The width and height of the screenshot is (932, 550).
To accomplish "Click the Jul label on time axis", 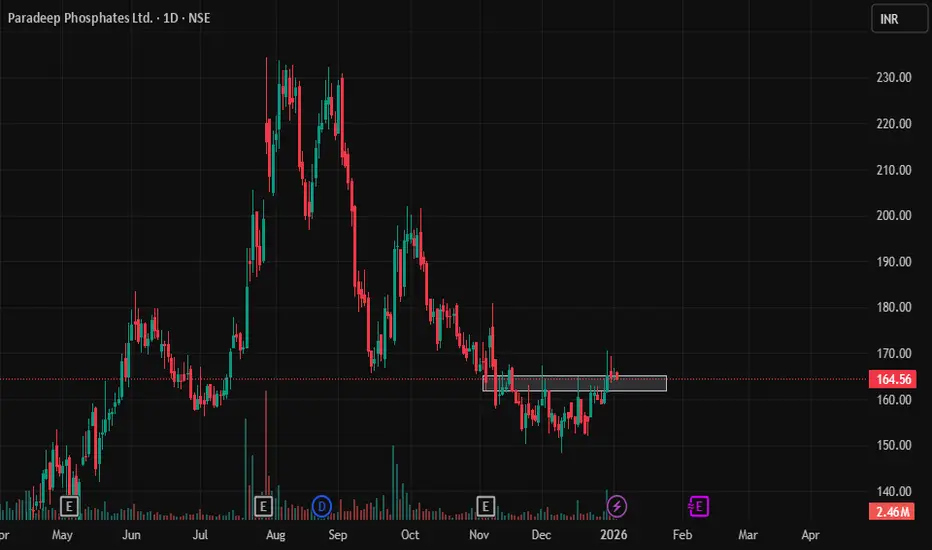I will pos(200,535).
